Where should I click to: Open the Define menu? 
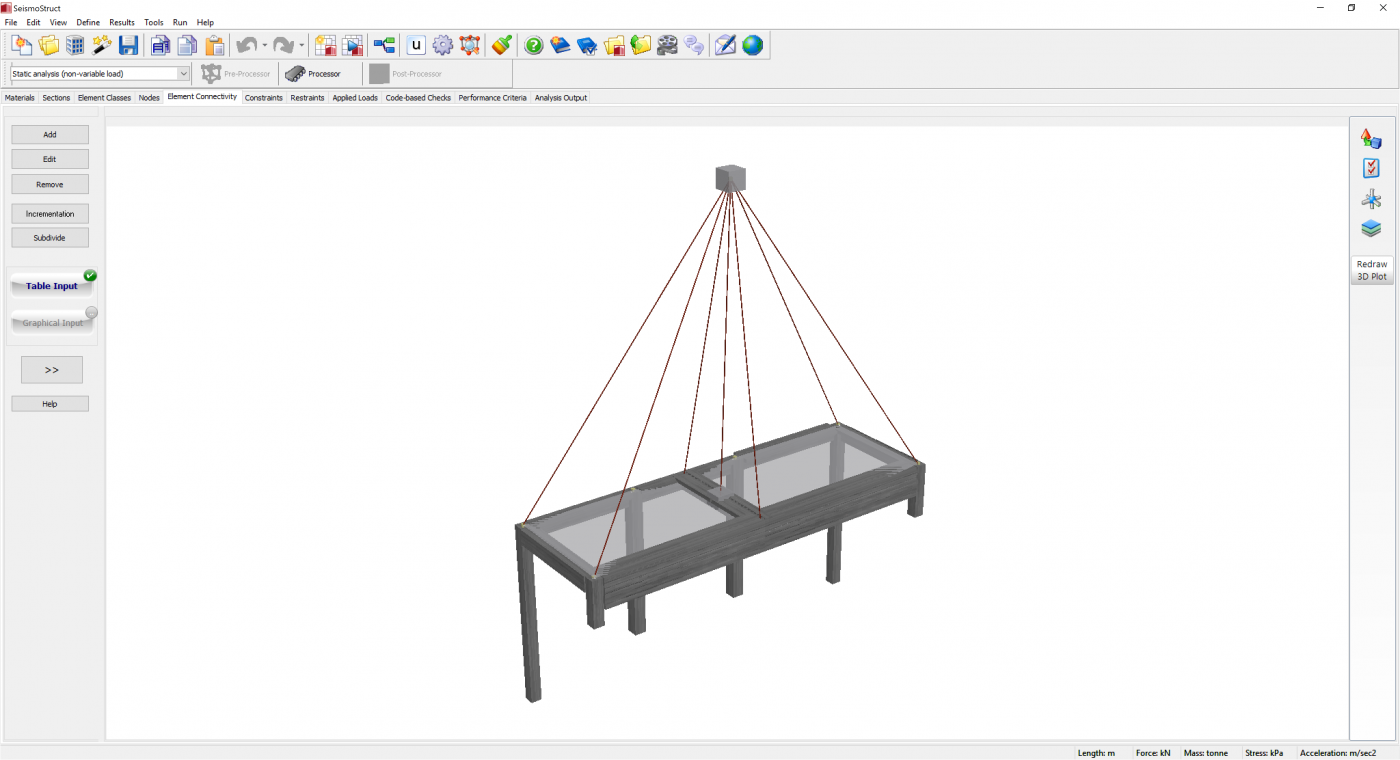88,22
